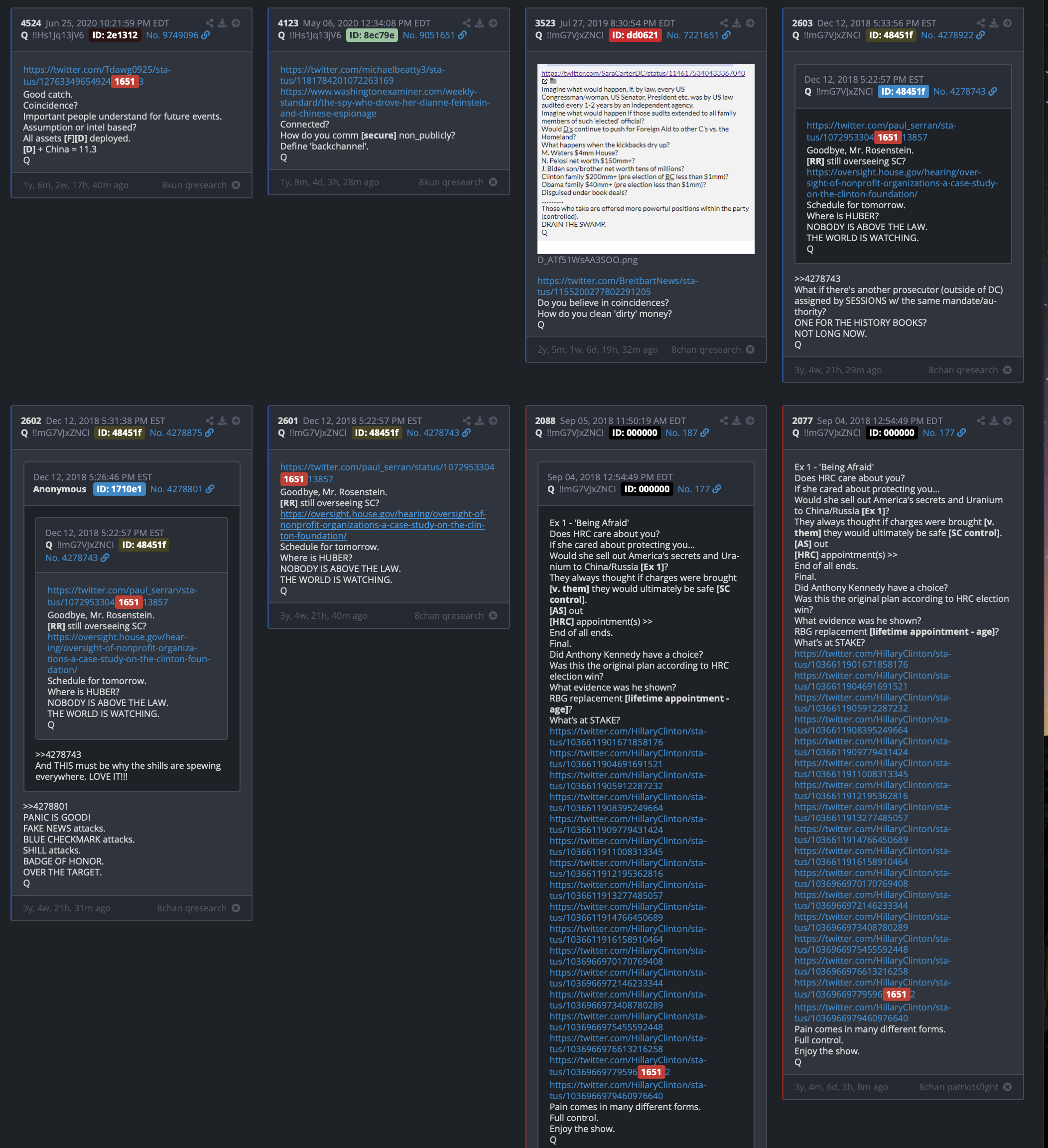This screenshot has height=1148, width=1048.
Task: Click the >>4278801 reply reference in post 2602
Action: (45, 806)
